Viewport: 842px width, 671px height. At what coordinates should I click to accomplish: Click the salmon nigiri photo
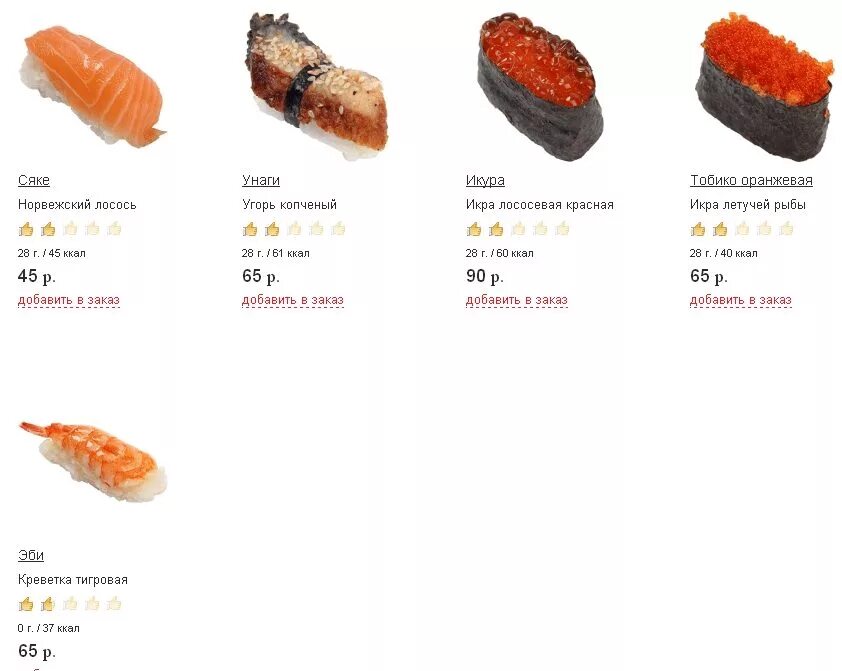pyautogui.click(x=92, y=87)
